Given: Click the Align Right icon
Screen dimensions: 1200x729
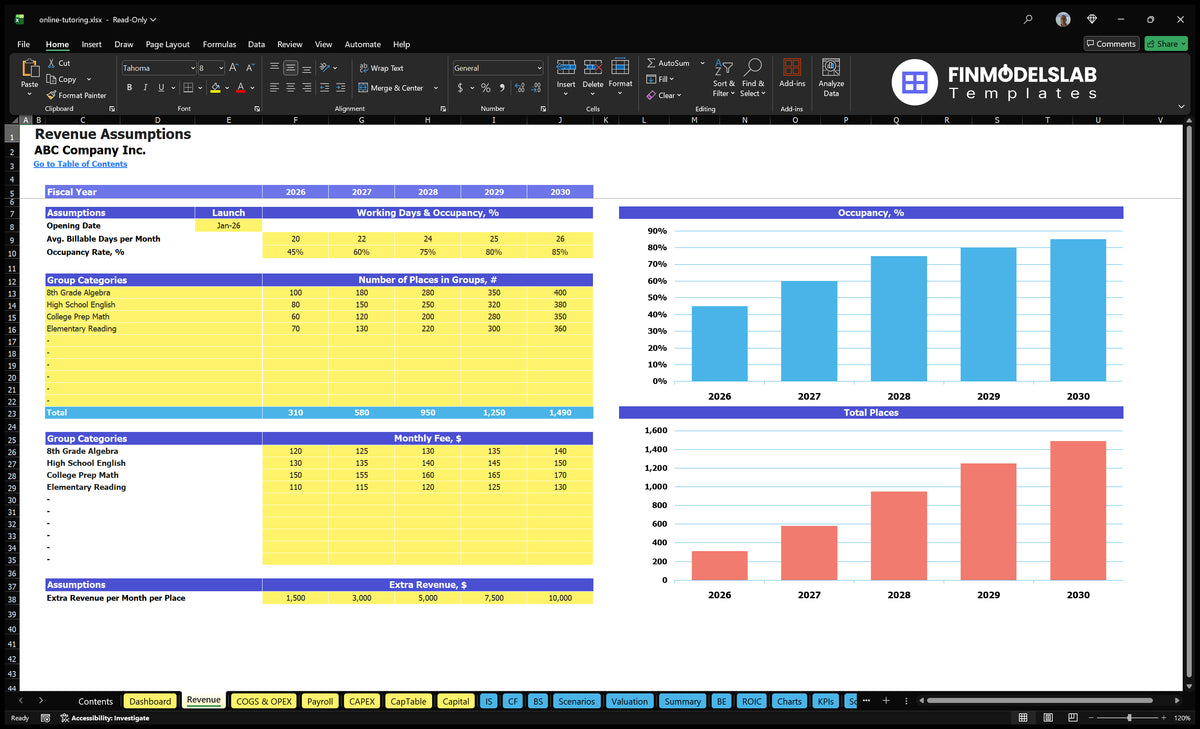Looking at the screenshot, I should tap(307, 88).
